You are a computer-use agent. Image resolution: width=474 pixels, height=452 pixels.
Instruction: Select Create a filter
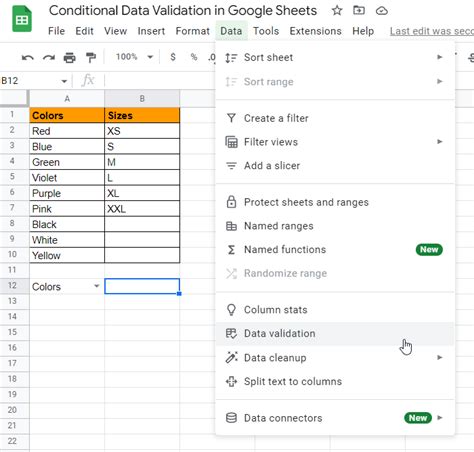click(335, 118)
